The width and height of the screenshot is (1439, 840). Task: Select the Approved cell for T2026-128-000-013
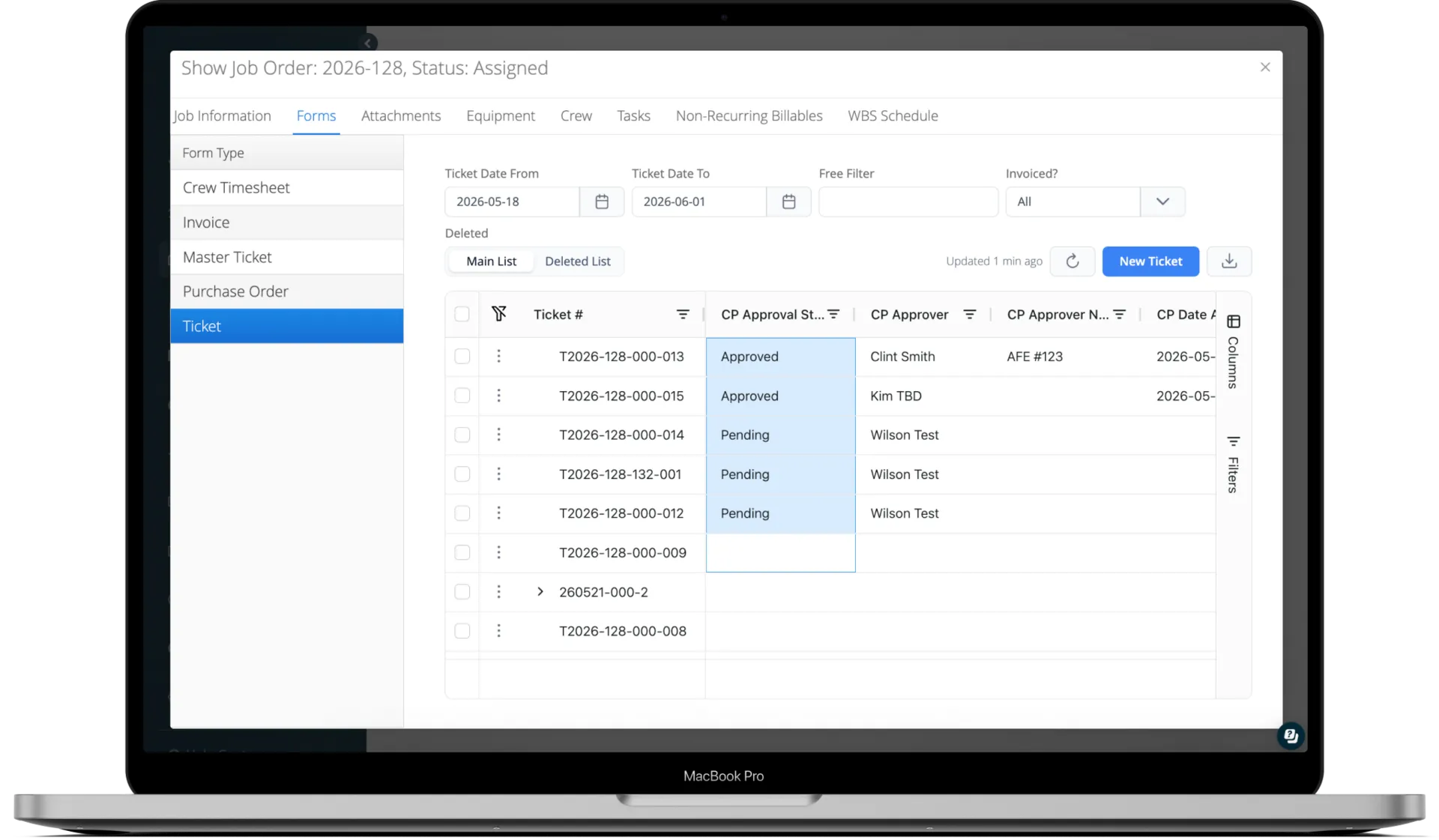click(780, 357)
